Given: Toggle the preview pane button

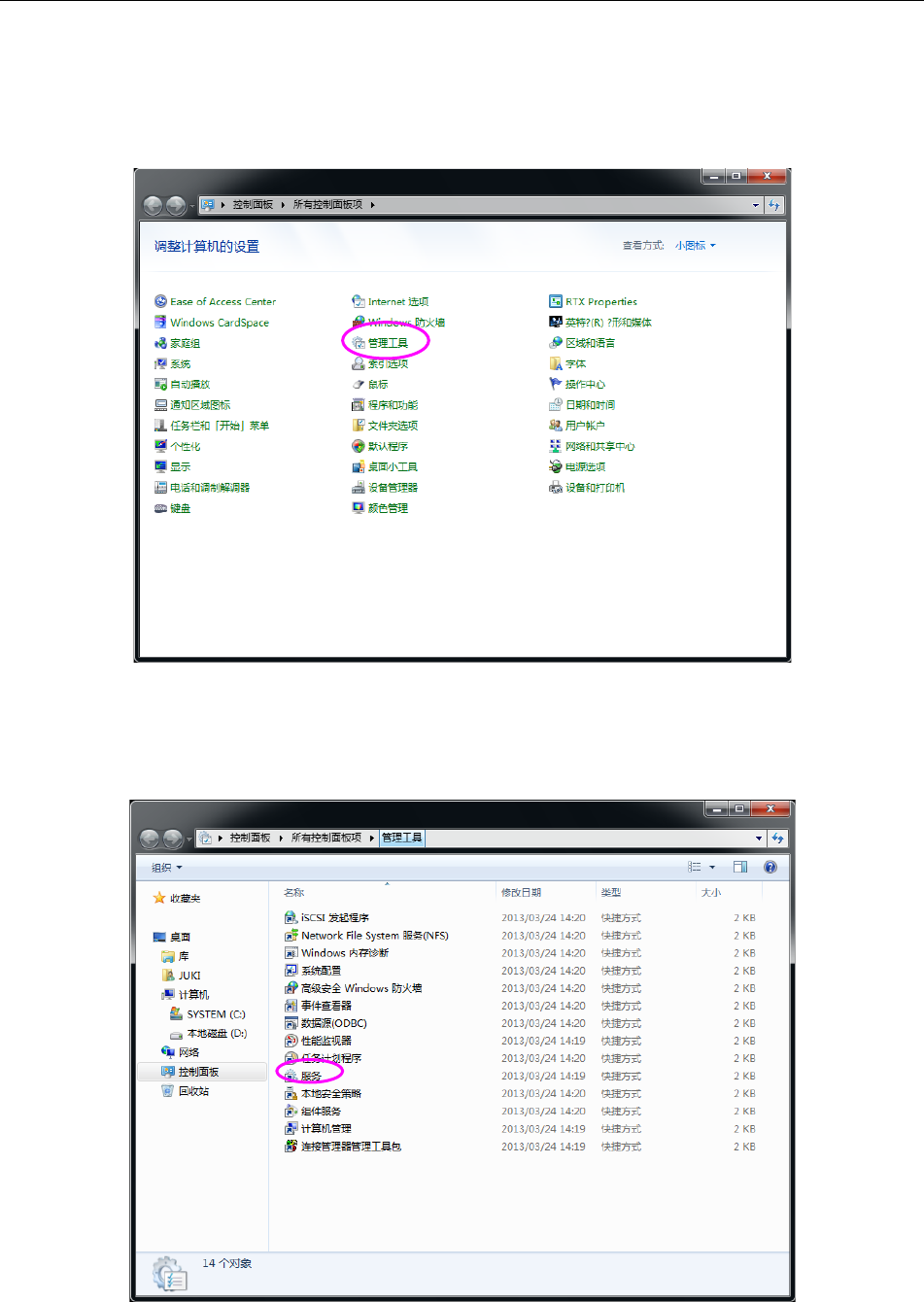Looking at the screenshot, I should (x=740, y=867).
